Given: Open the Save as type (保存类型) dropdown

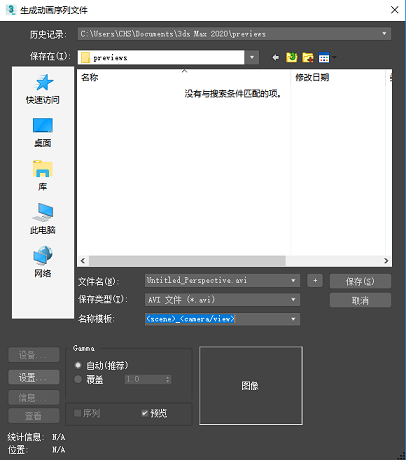Looking at the screenshot, I should point(293,300).
